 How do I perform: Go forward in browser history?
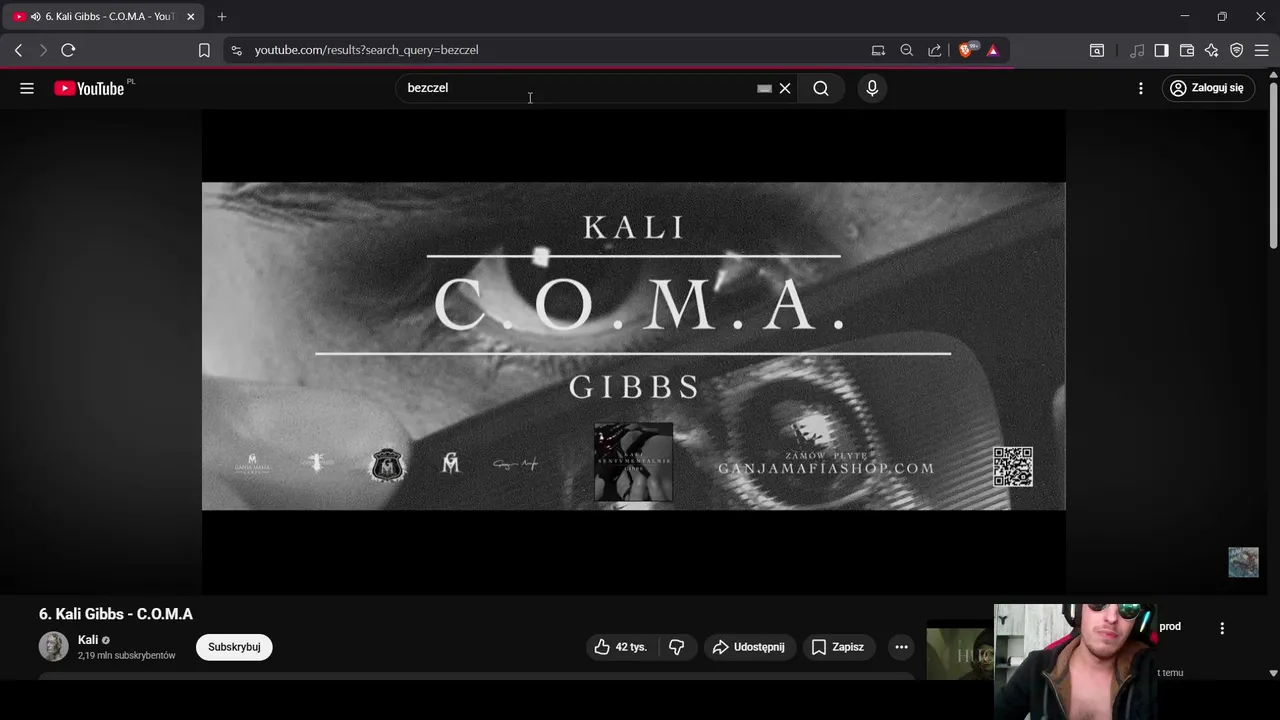43,50
